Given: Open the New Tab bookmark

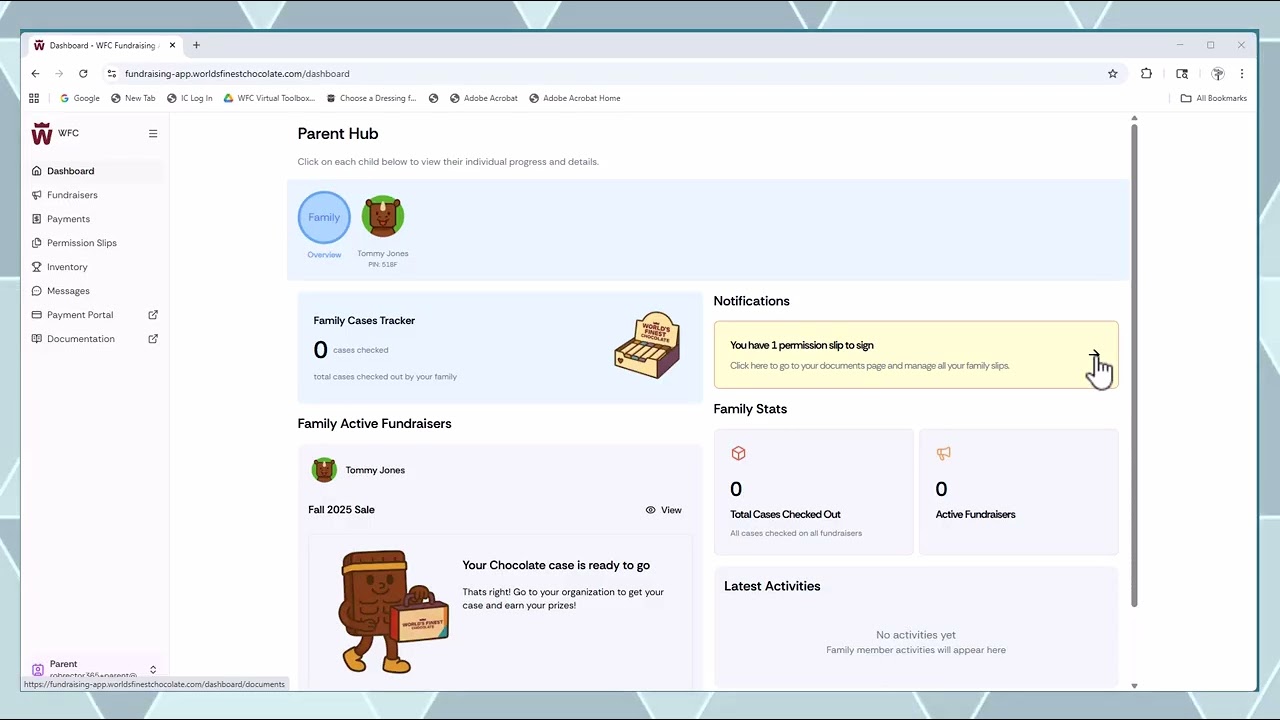Looking at the screenshot, I should pyautogui.click(x=133, y=98).
